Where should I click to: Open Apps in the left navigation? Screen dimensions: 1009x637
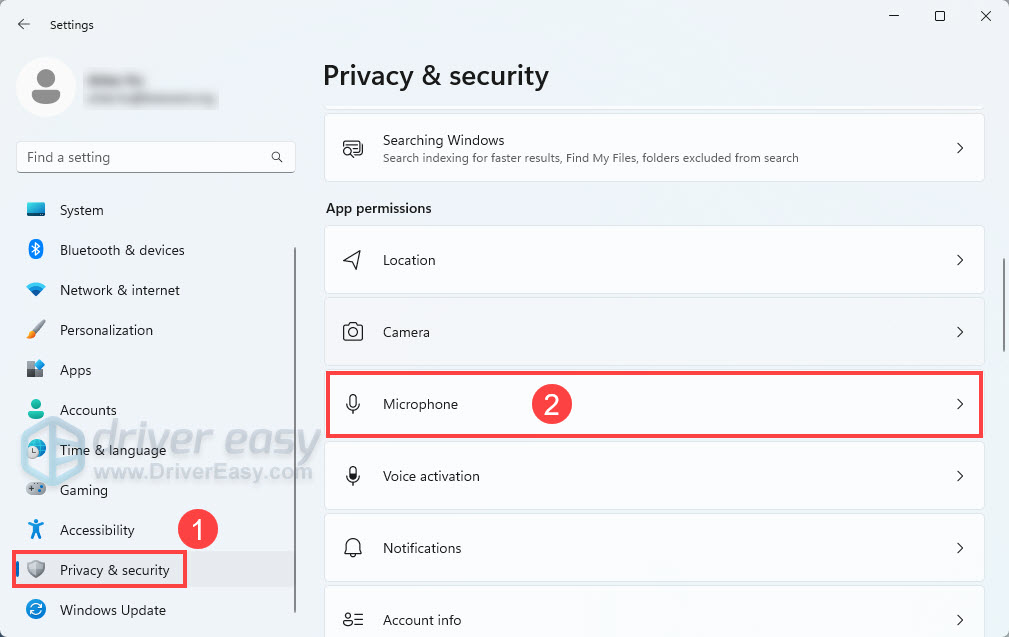[x=75, y=370]
